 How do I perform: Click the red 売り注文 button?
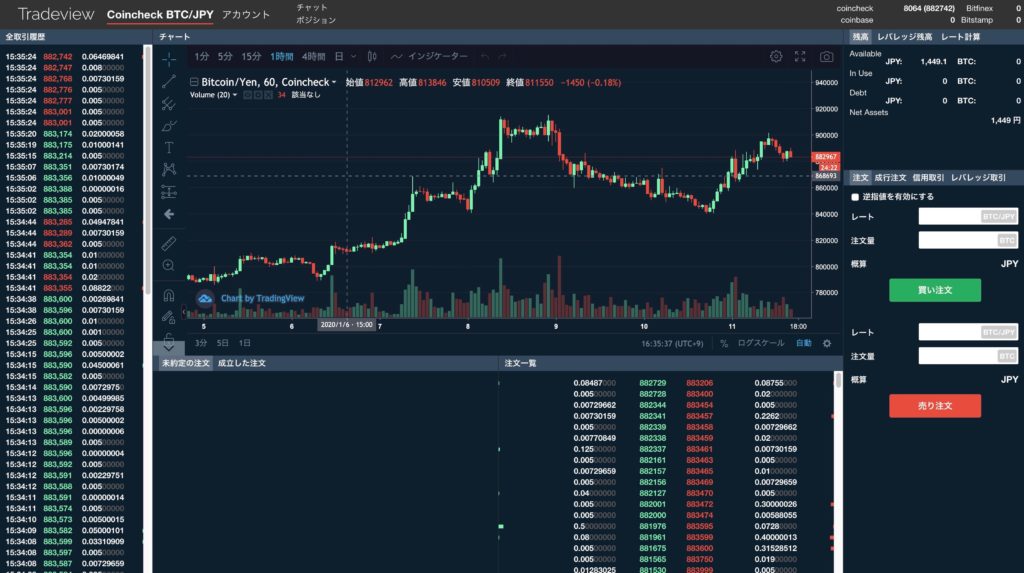pyautogui.click(x=934, y=405)
